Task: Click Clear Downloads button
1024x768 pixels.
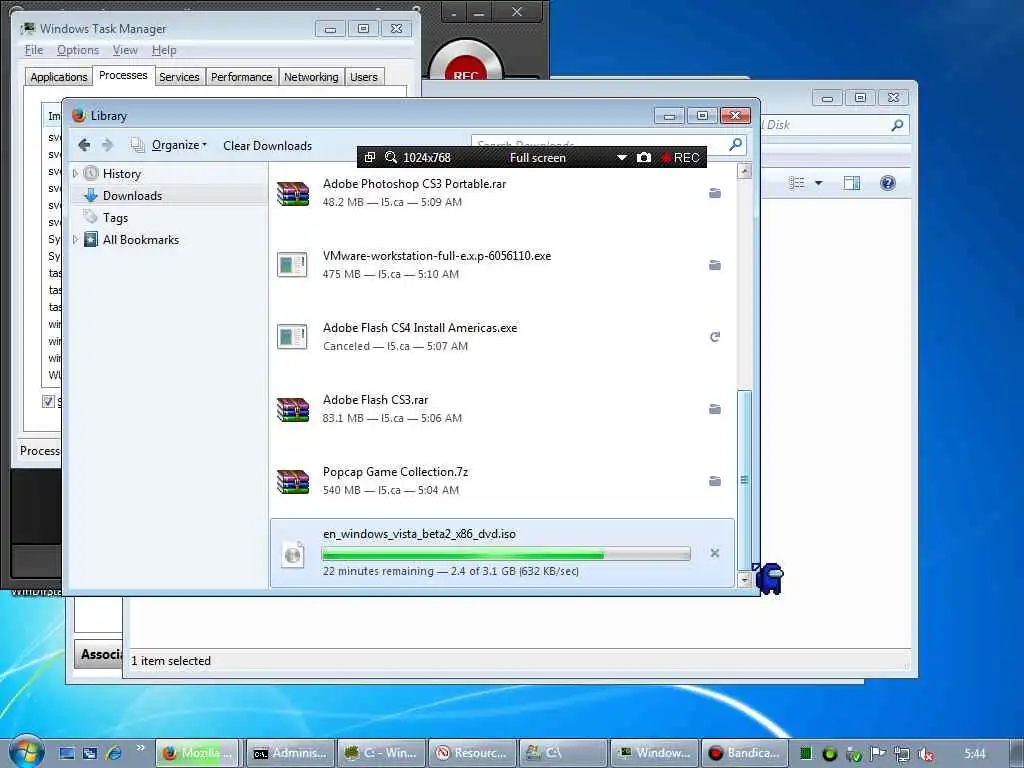Action: coord(268,146)
